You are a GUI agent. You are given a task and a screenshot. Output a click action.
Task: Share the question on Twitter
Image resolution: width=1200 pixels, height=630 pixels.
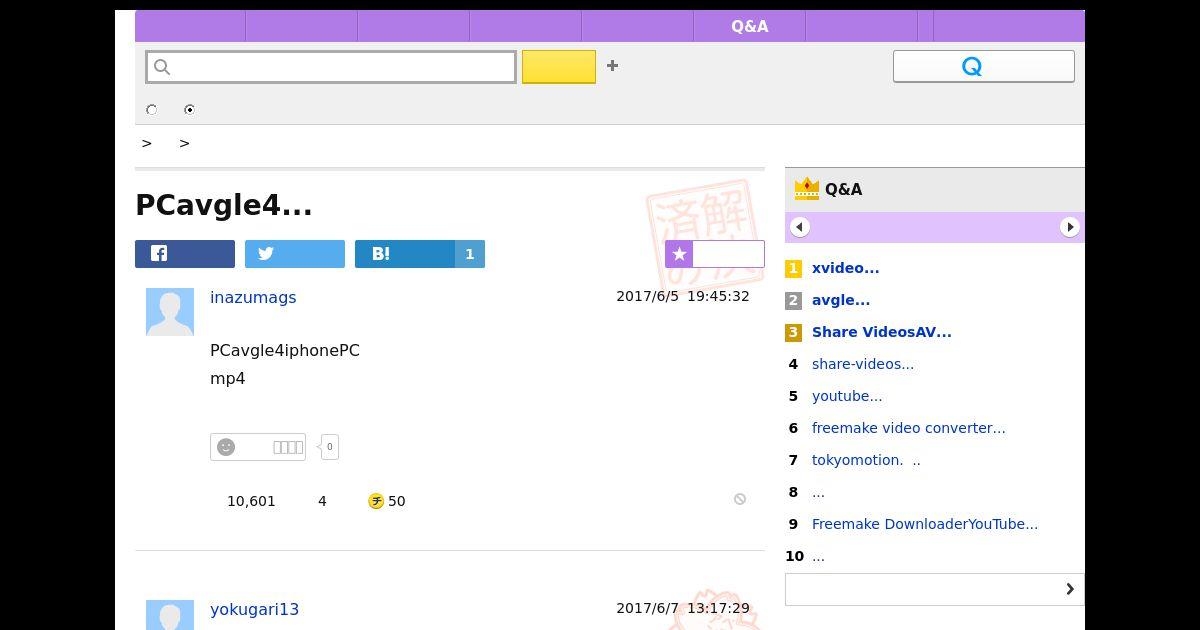(295, 254)
